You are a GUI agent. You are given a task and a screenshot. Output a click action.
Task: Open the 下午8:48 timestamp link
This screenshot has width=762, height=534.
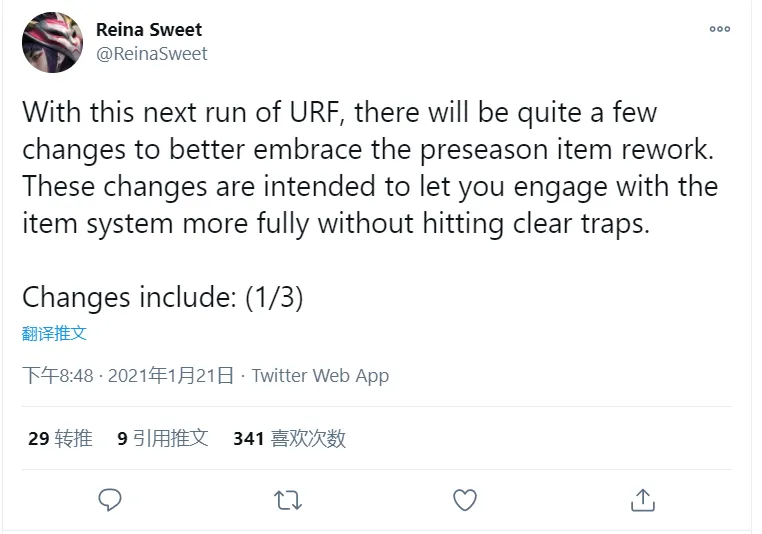pyautogui.click(x=58, y=376)
